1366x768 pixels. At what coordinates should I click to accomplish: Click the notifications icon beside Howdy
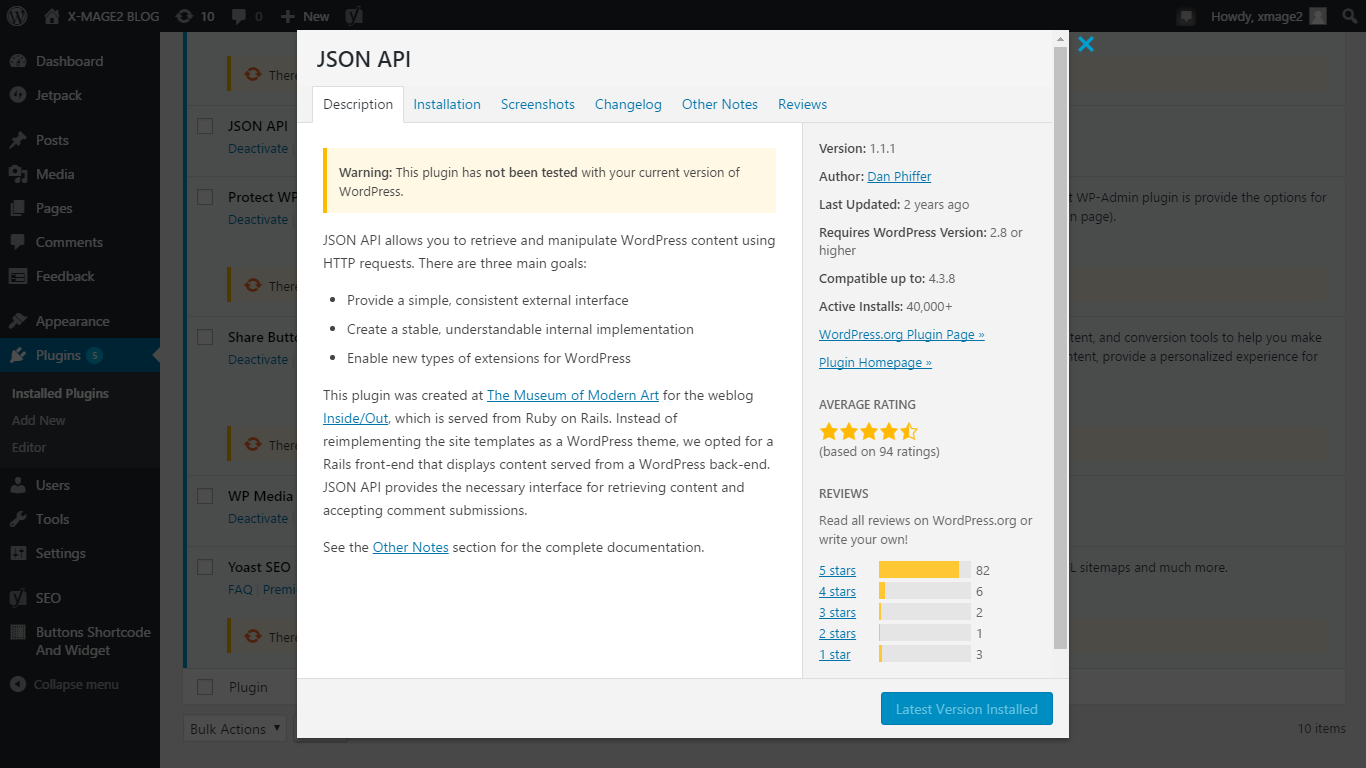point(1187,16)
